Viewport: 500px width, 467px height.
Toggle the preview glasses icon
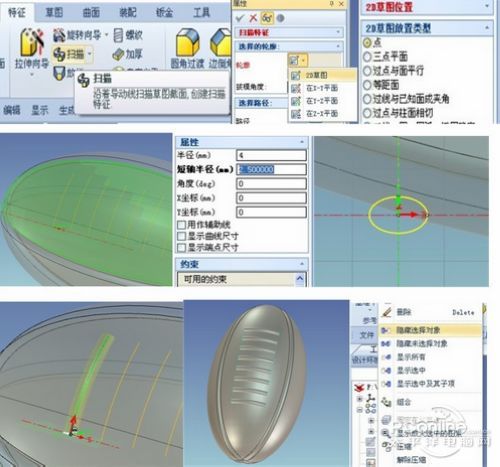coord(267,18)
